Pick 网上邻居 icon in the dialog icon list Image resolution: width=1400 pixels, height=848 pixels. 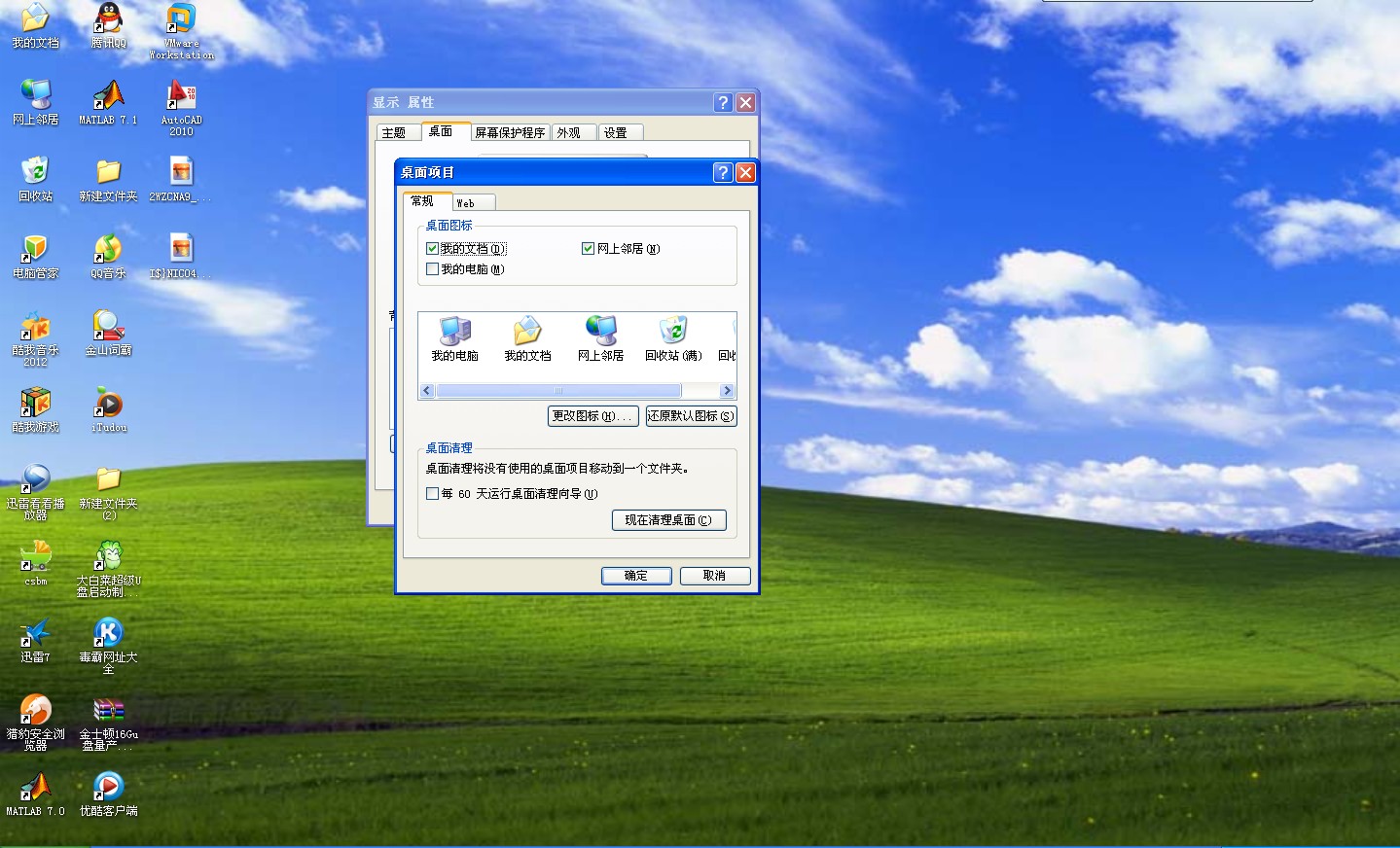tap(600, 338)
